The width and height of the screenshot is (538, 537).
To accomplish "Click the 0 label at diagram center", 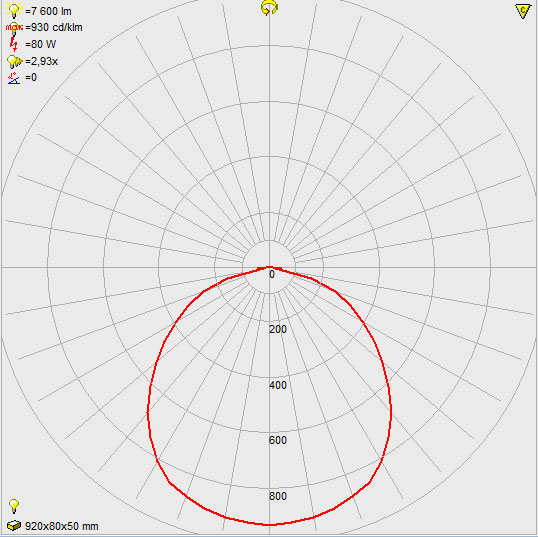I will 272,275.
